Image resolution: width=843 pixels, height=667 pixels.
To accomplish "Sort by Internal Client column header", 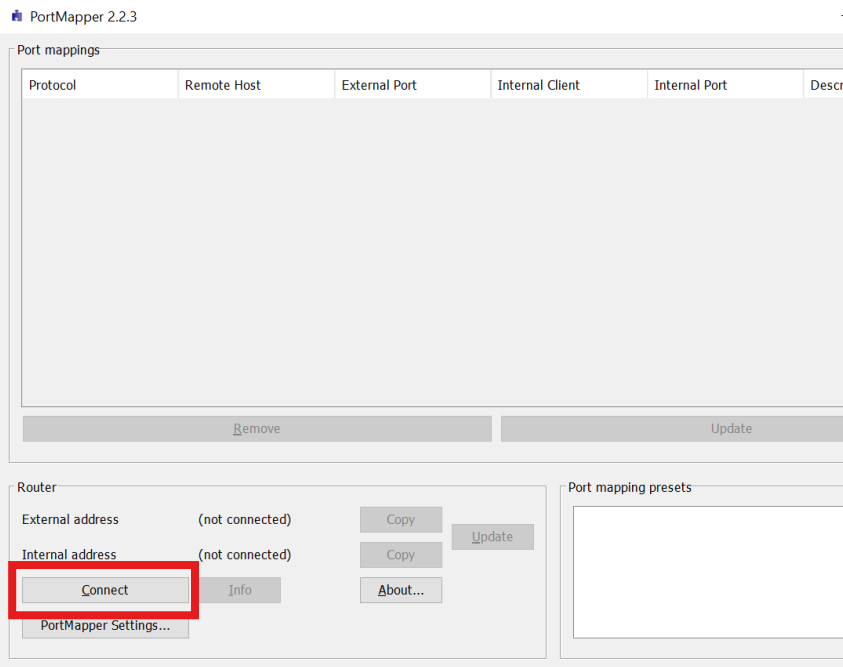I will coord(569,85).
